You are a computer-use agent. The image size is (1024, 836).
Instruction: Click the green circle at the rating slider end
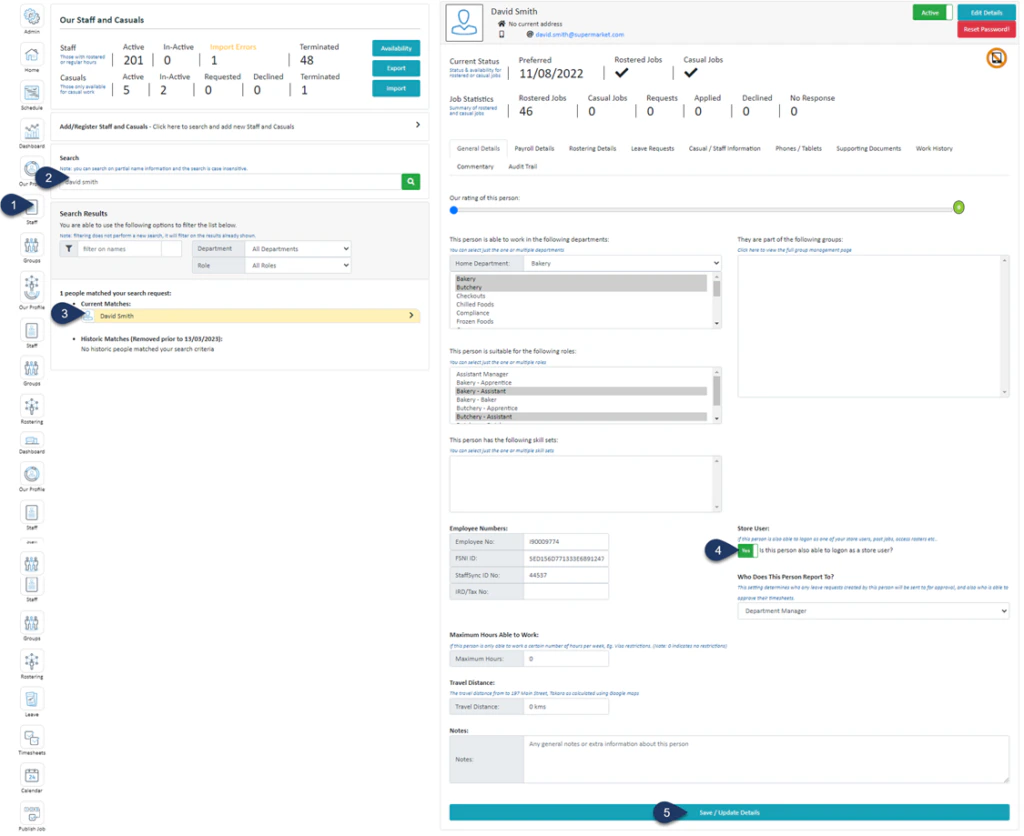[x=959, y=208]
